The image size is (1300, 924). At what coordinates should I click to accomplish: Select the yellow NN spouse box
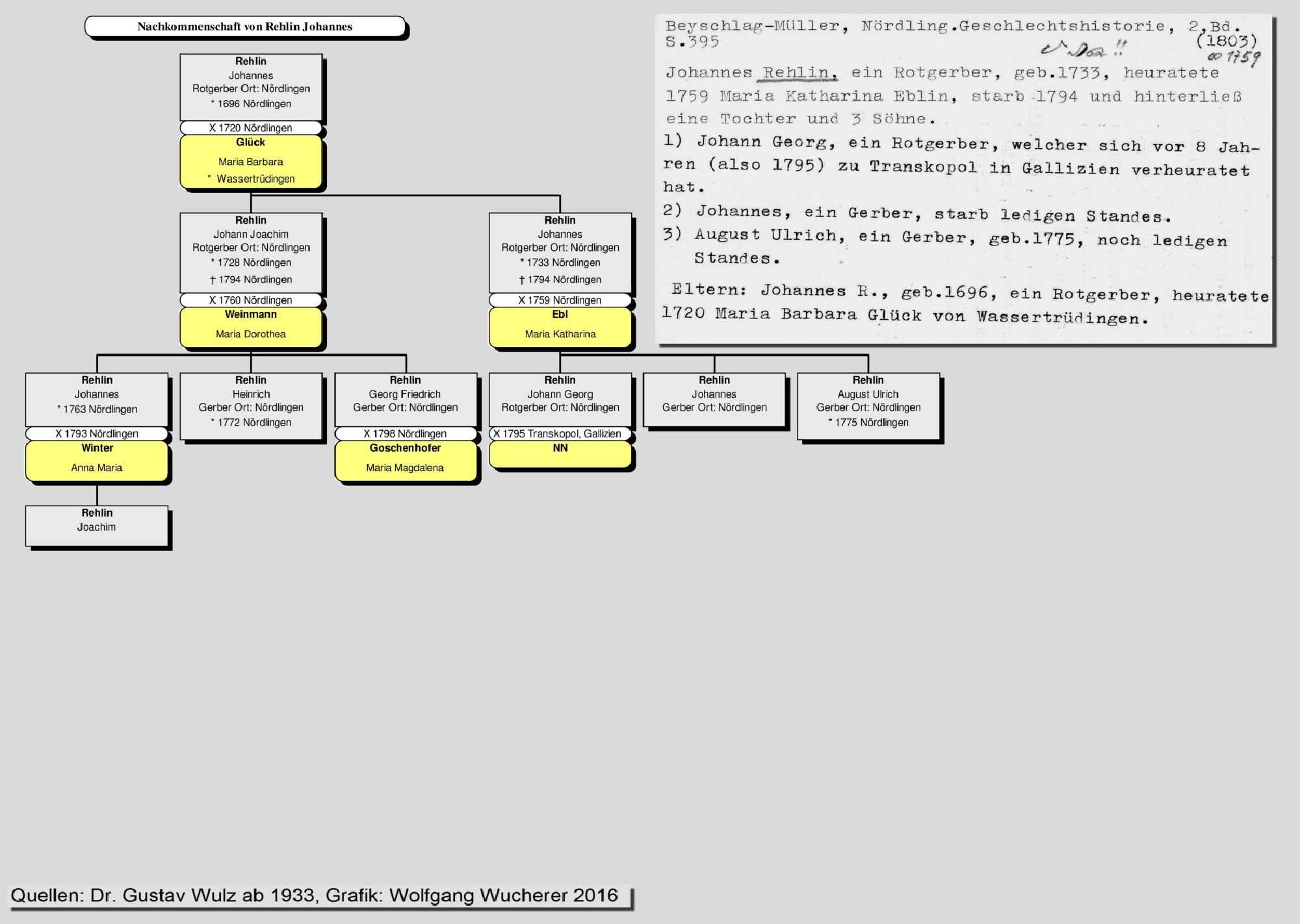(x=560, y=454)
